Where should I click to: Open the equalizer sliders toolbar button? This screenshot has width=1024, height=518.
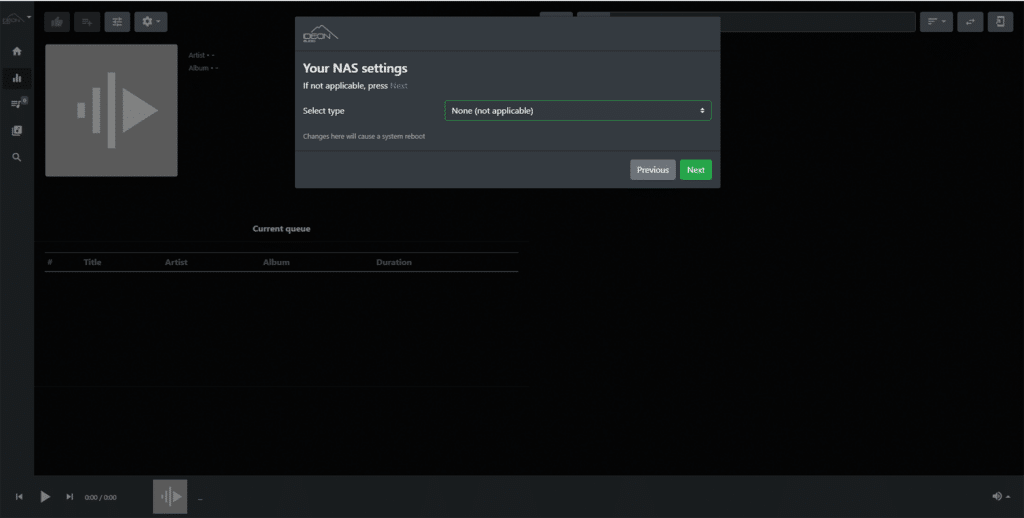tap(117, 21)
